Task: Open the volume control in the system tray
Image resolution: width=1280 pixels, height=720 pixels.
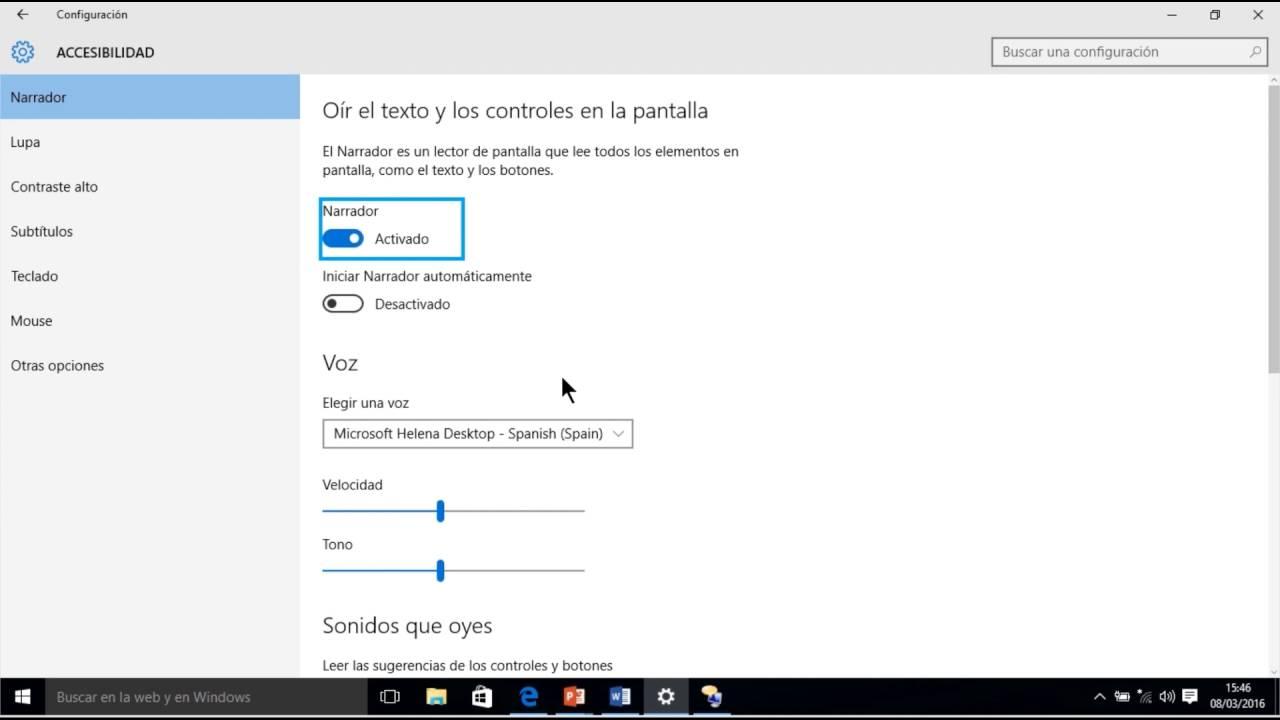Action: click(x=1168, y=696)
